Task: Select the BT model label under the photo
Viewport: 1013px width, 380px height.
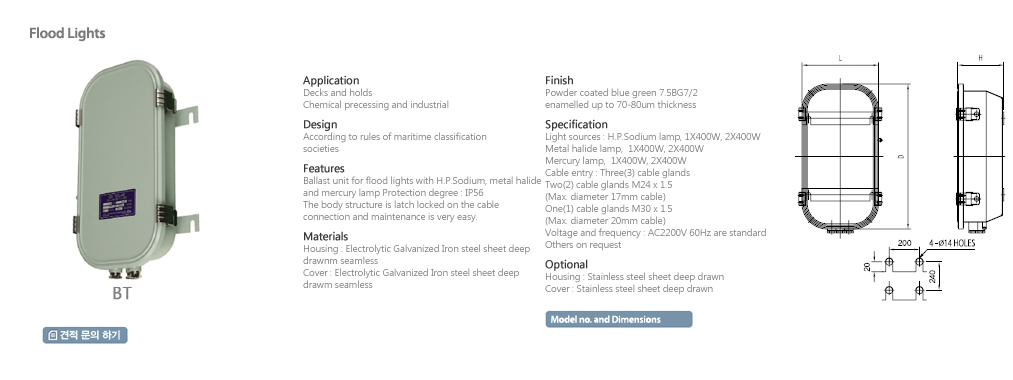Action: point(121,293)
